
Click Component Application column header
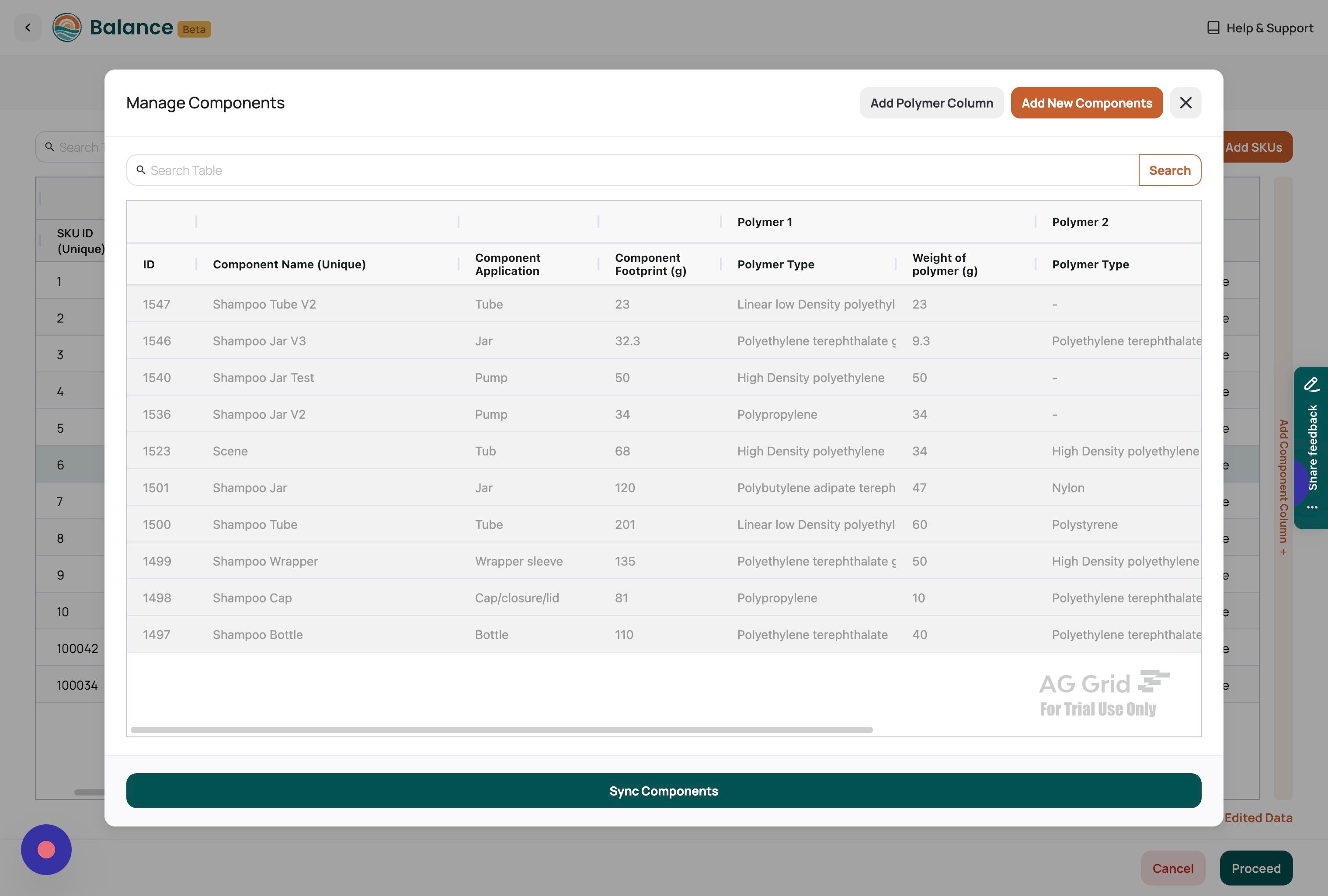click(508, 264)
